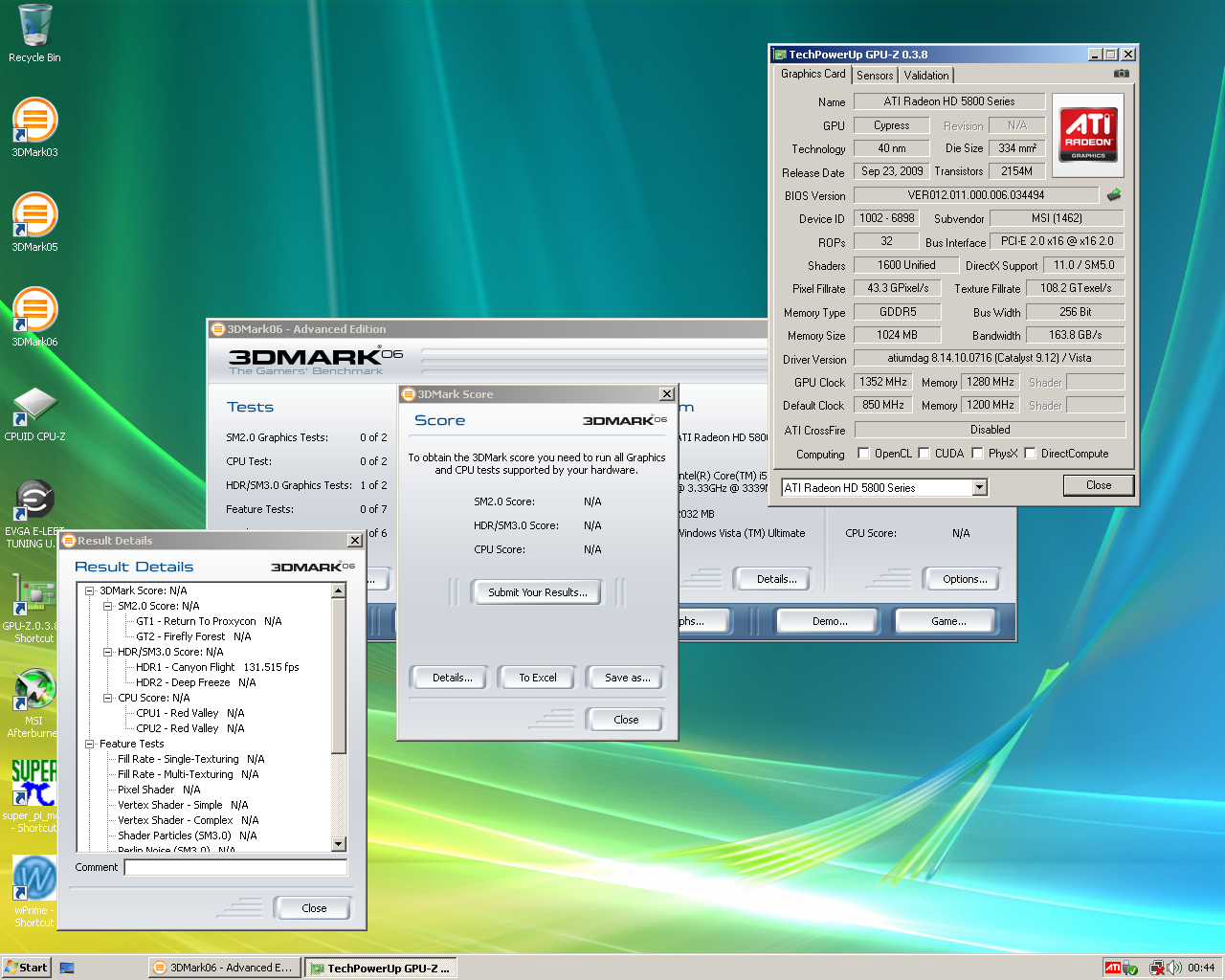Launch EVGA E-LEET Tuning Utility shortcut

[34, 514]
